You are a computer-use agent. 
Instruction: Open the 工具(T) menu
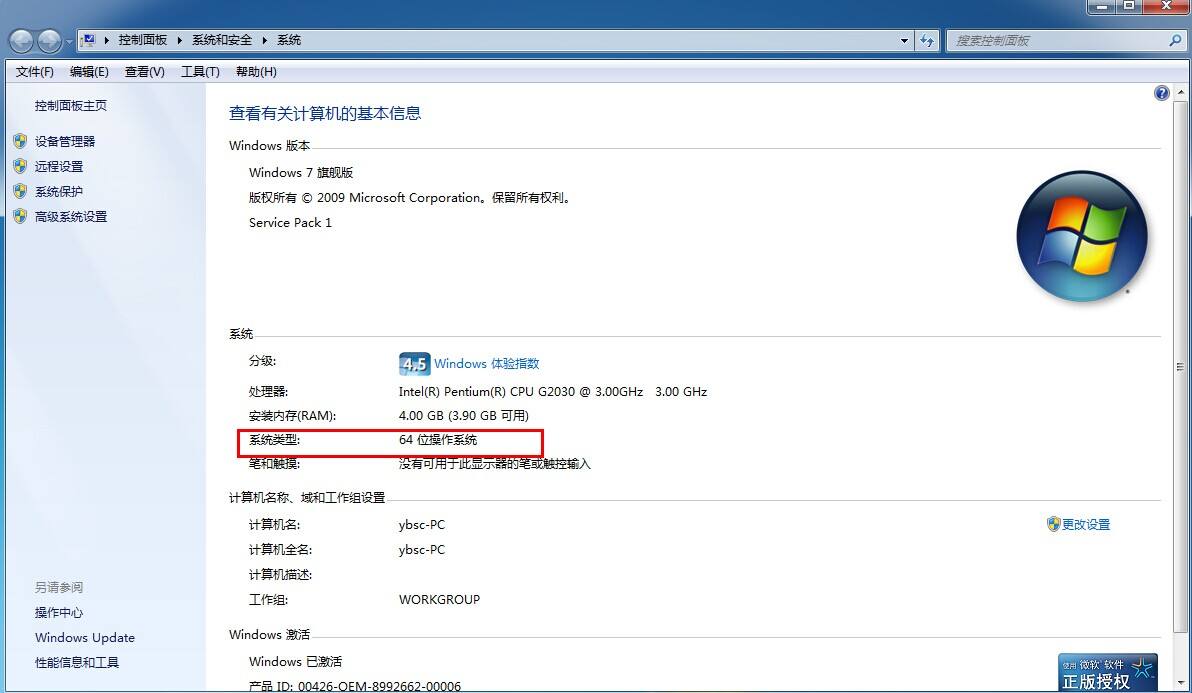[200, 71]
